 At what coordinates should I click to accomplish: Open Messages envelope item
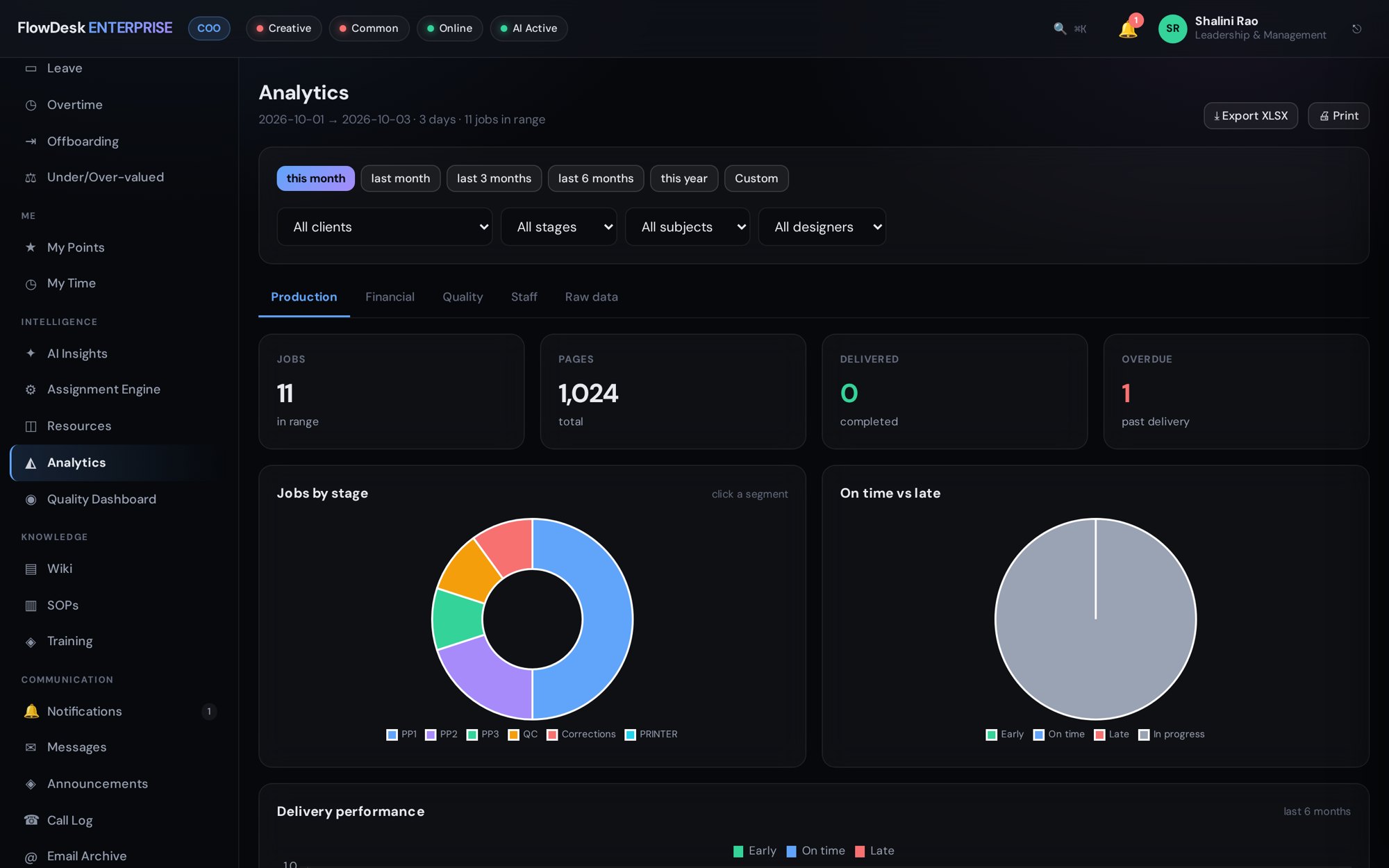coord(119,747)
